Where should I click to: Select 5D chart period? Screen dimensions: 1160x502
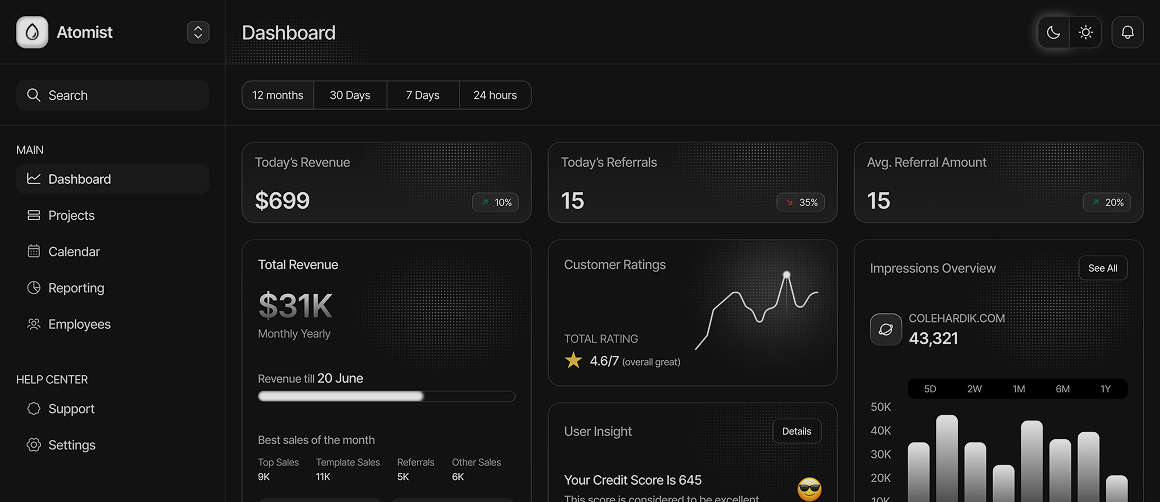[x=930, y=389]
